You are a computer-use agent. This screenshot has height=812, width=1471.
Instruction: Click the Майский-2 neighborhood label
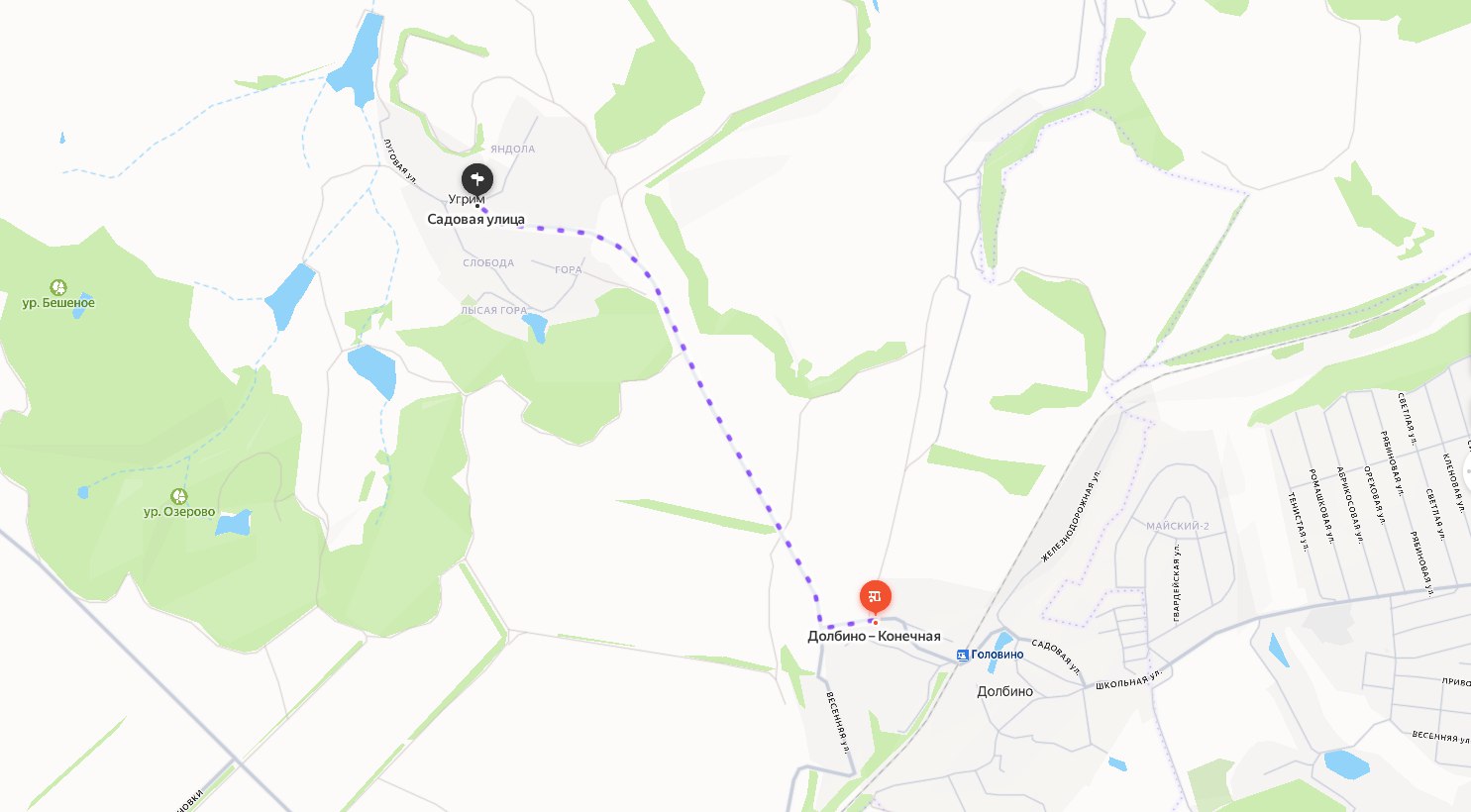click(x=1178, y=526)
